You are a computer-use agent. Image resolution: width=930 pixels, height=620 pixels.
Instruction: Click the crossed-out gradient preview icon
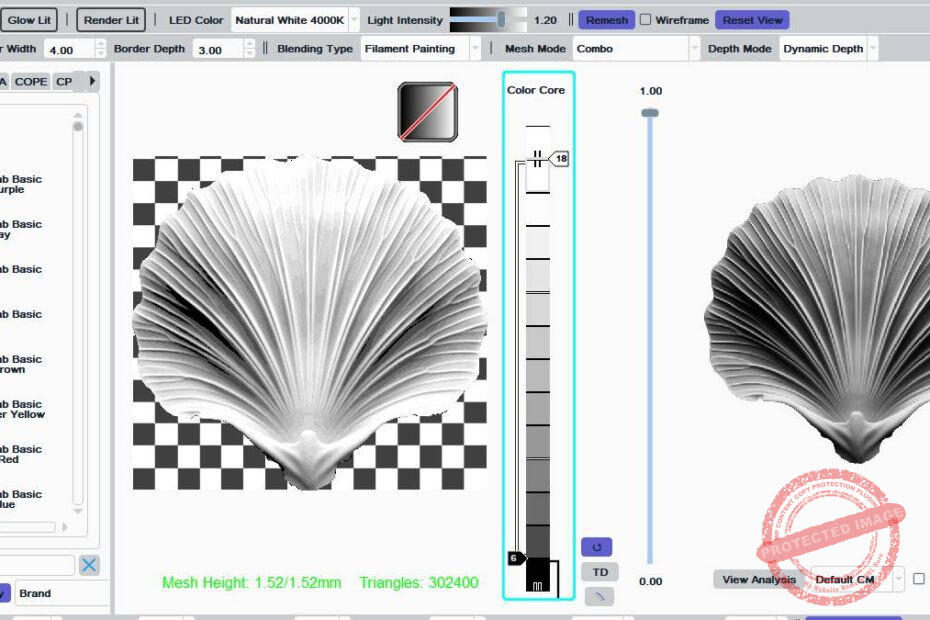pos(427,112)
